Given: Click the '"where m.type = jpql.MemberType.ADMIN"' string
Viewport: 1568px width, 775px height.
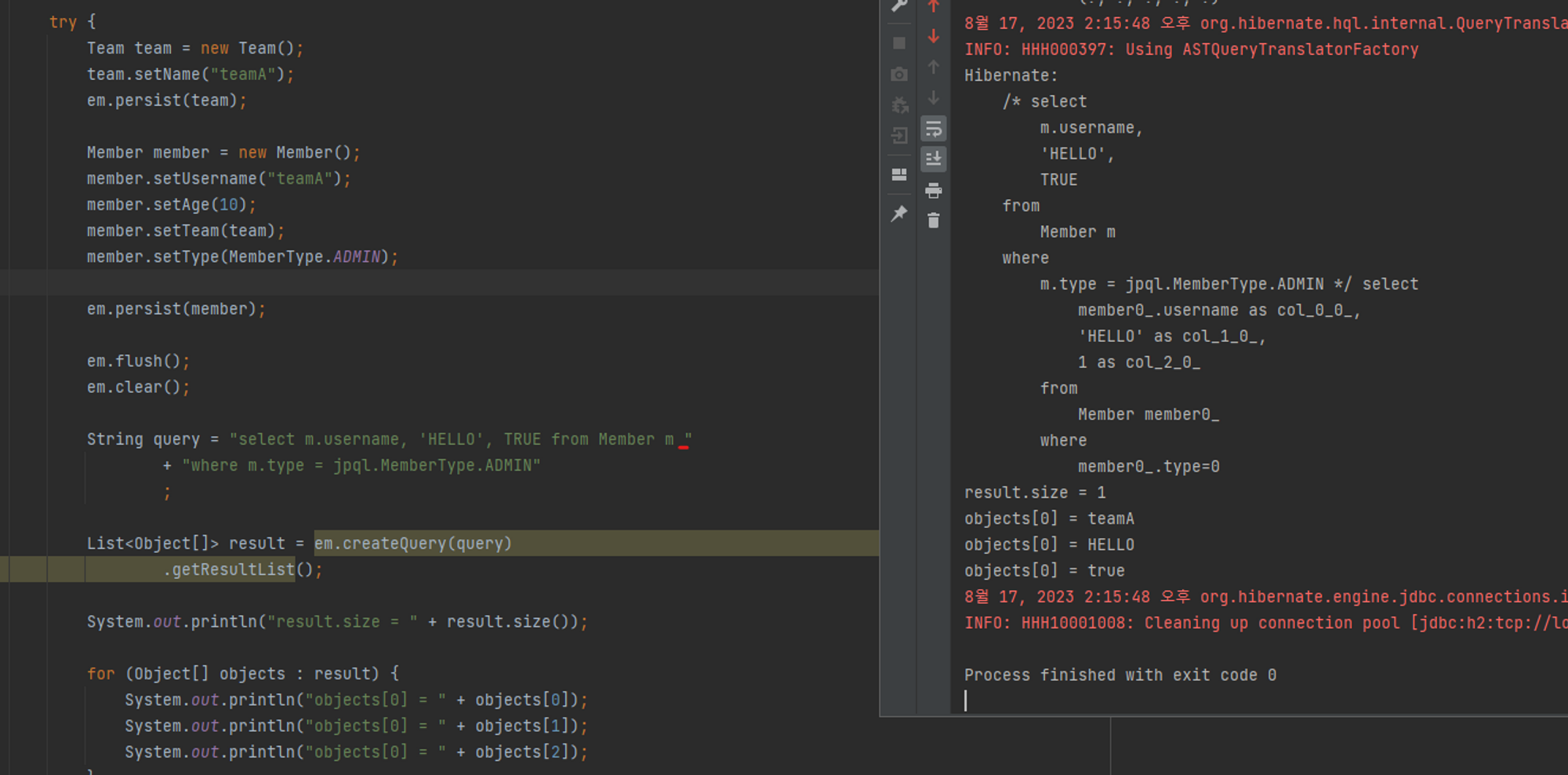Looking at the screenshot, I should point(361,466).
